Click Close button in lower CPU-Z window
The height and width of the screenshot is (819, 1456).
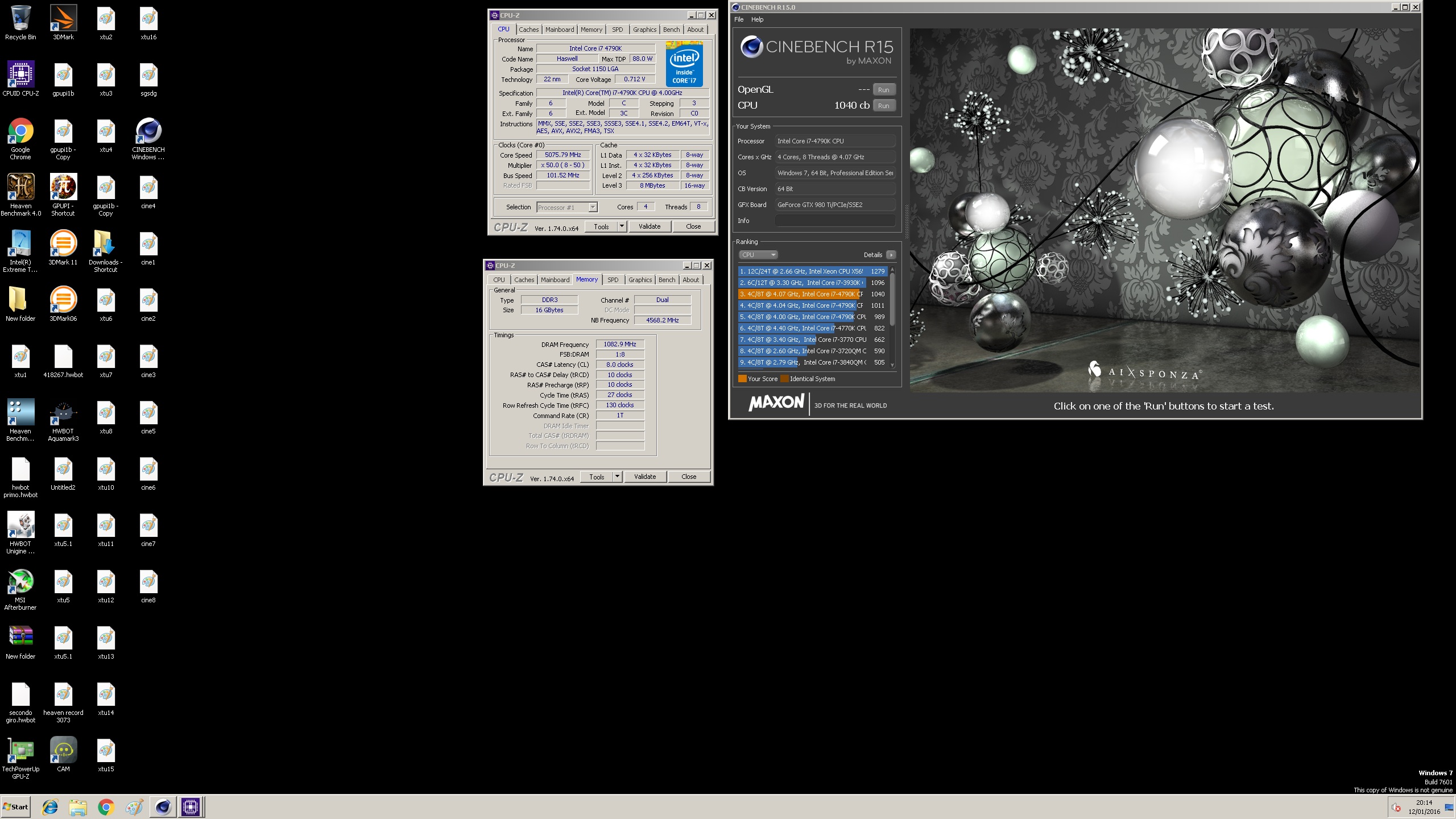(x=688, y=477)
